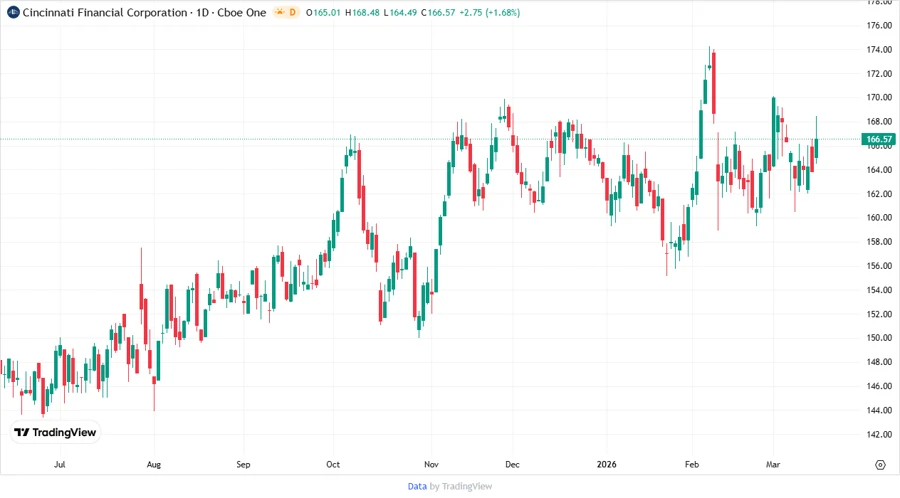The width and height of the screenshot is (900, 498).
Task: Click 'by TradingView' footer text
Action: tap(461, 486)
